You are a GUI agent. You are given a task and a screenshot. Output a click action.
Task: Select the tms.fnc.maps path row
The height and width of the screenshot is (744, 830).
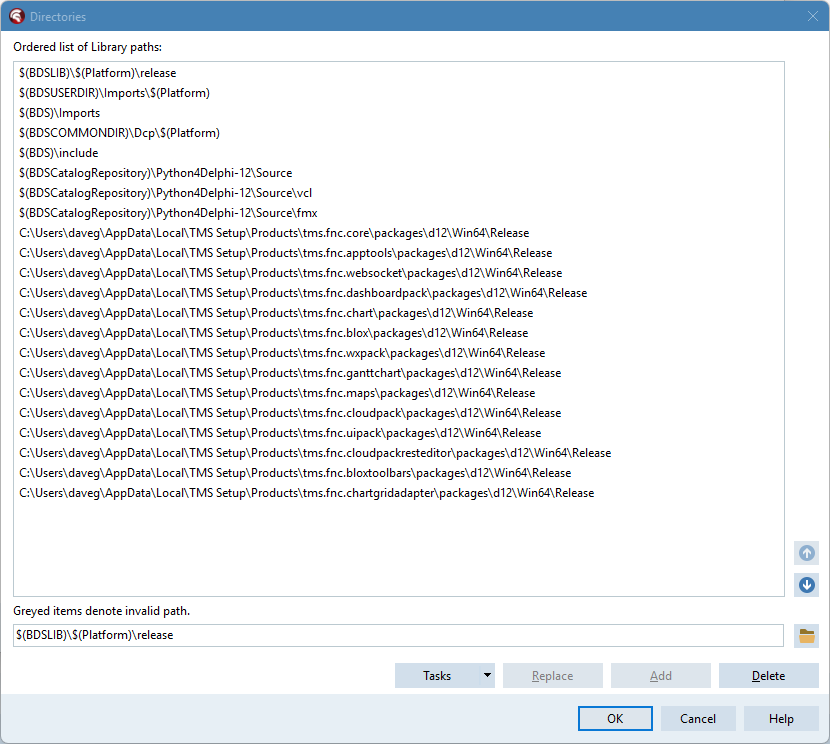[x=399, y=393]
